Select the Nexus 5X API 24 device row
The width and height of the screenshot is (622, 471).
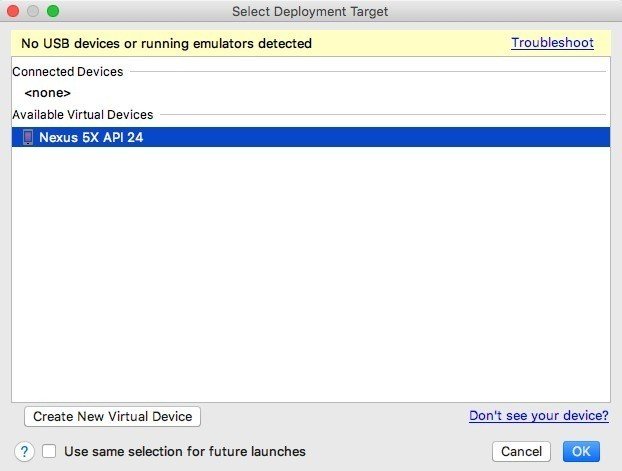(91, 138)
